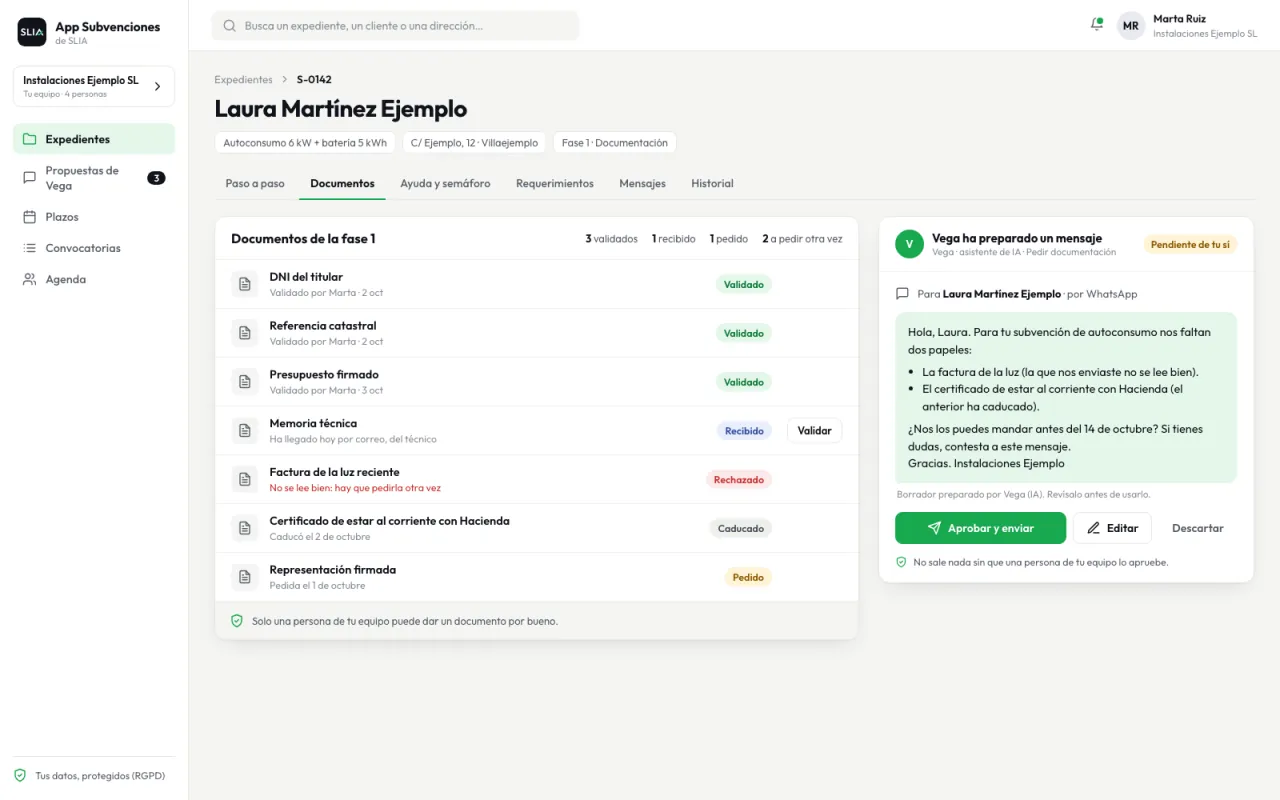The width and height of the screenshot is (1280, 800).
Task: Switch to the Paso a paso tab
Action: tap(255, 184)
